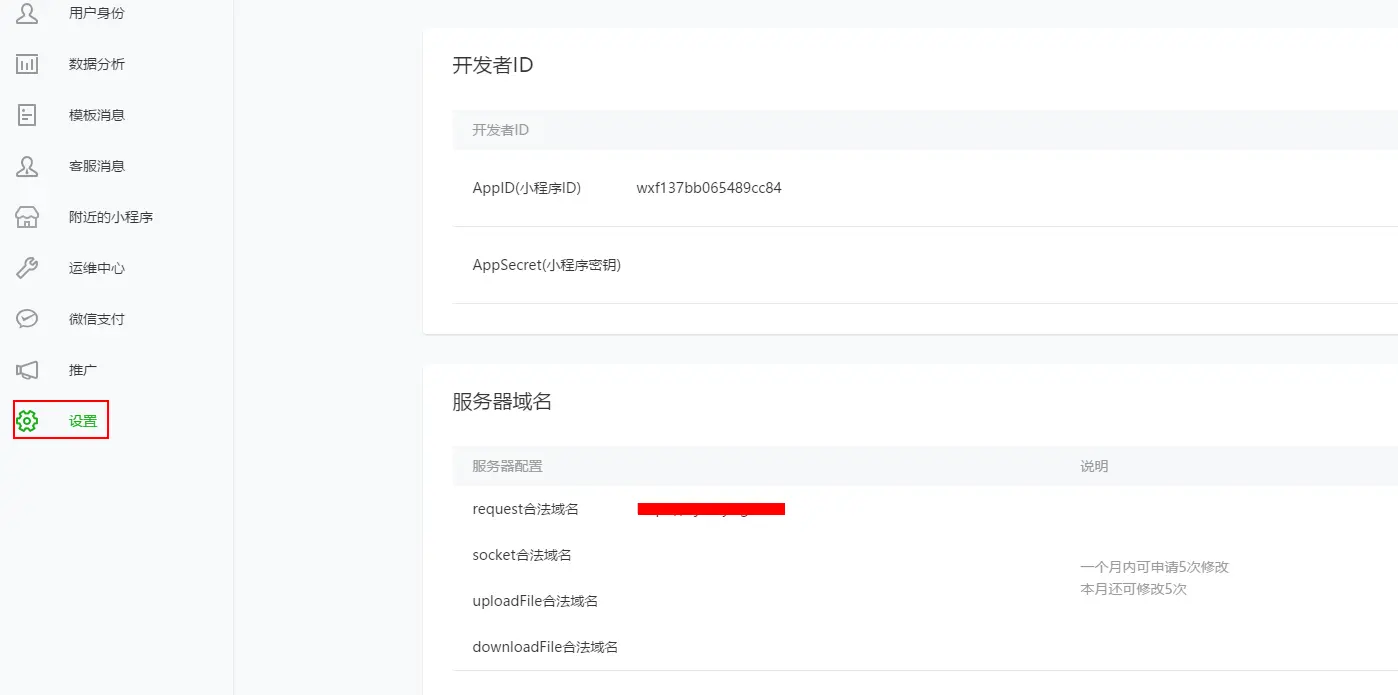The width and height of the screenshot is (1398, 695).
Task: Click the data analysis bar chart icon
Action: [x=27, y=64]
